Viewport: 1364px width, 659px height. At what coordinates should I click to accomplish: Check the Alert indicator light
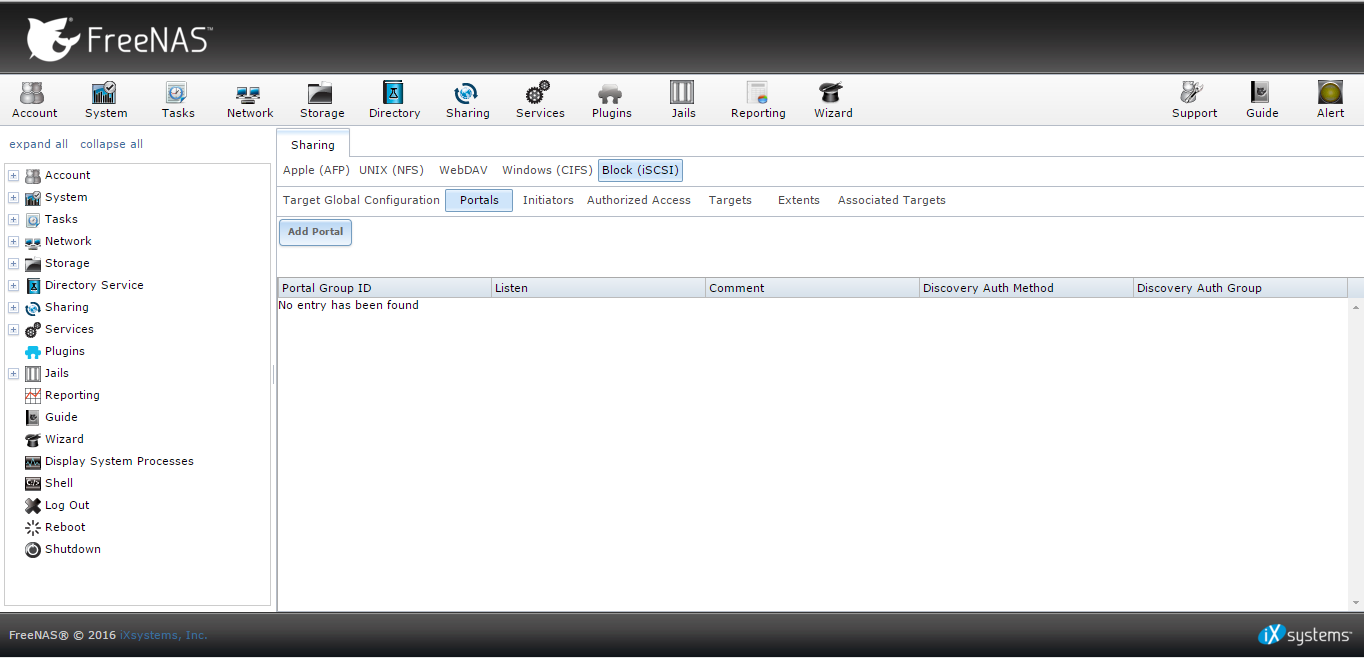(x=1330, y=93)
